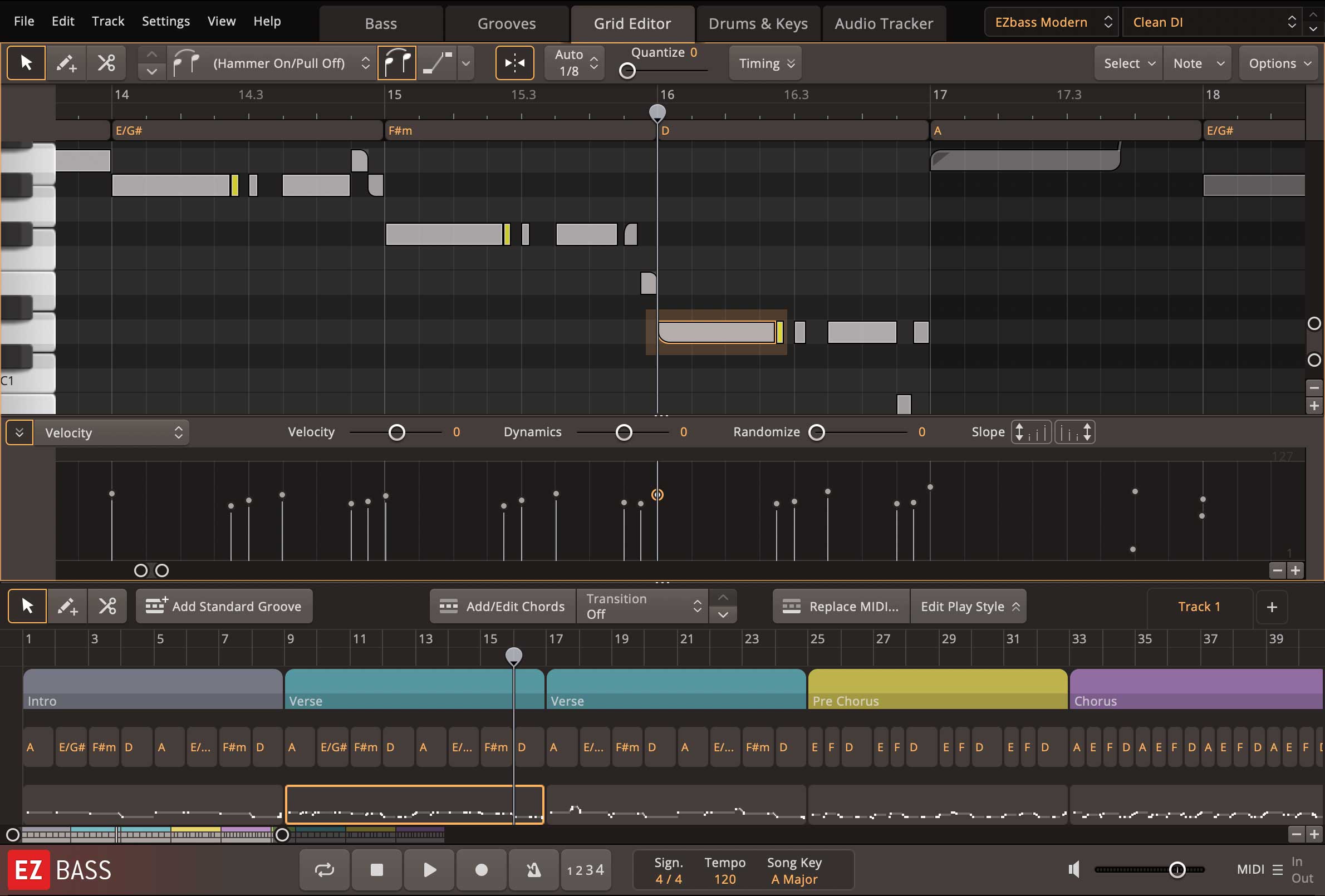Viewport: 1325px width, 896px height.
Task: Toggle the metronome icon
Action: click(x=533, y=869)
